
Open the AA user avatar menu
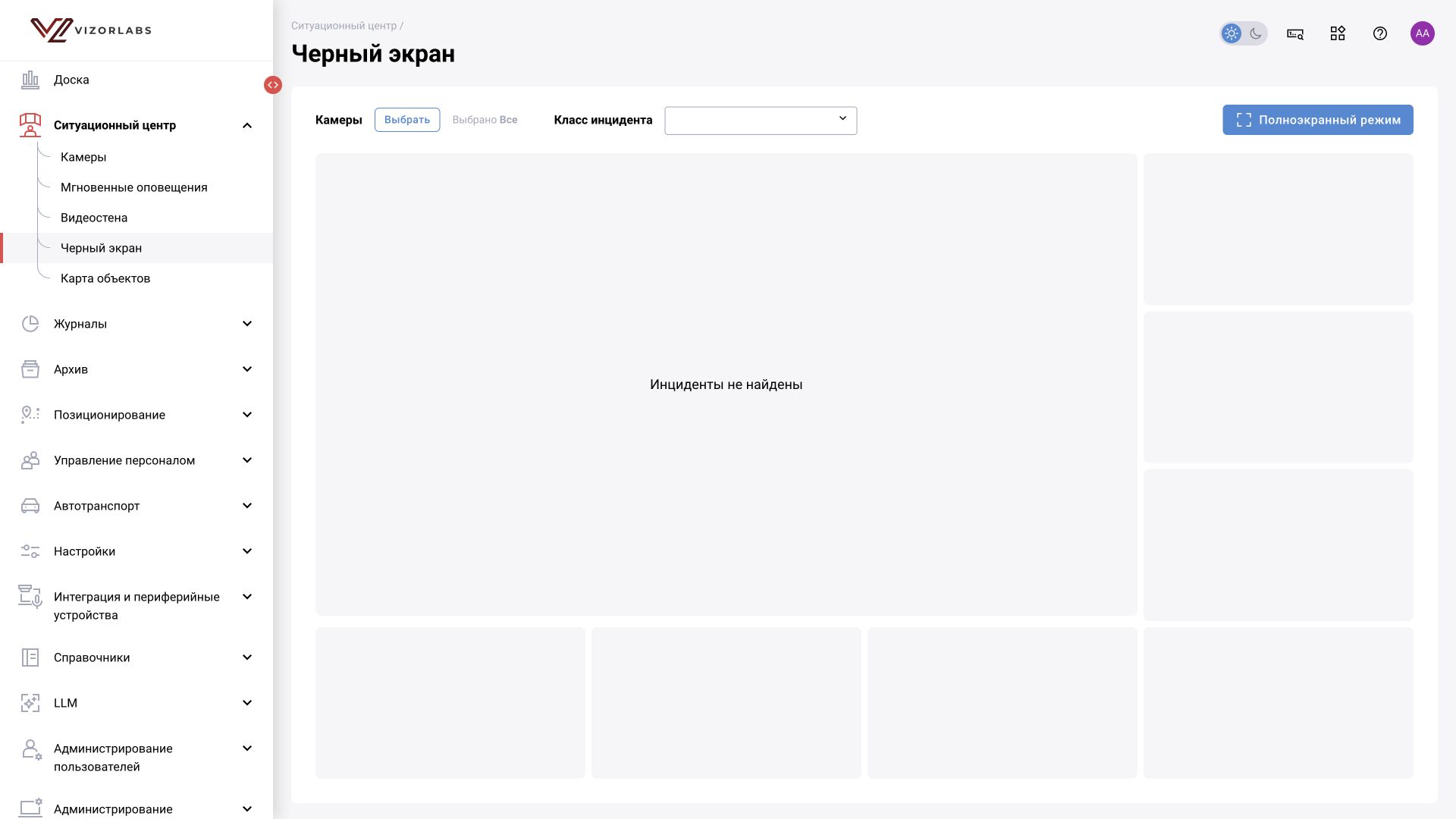1423,33
